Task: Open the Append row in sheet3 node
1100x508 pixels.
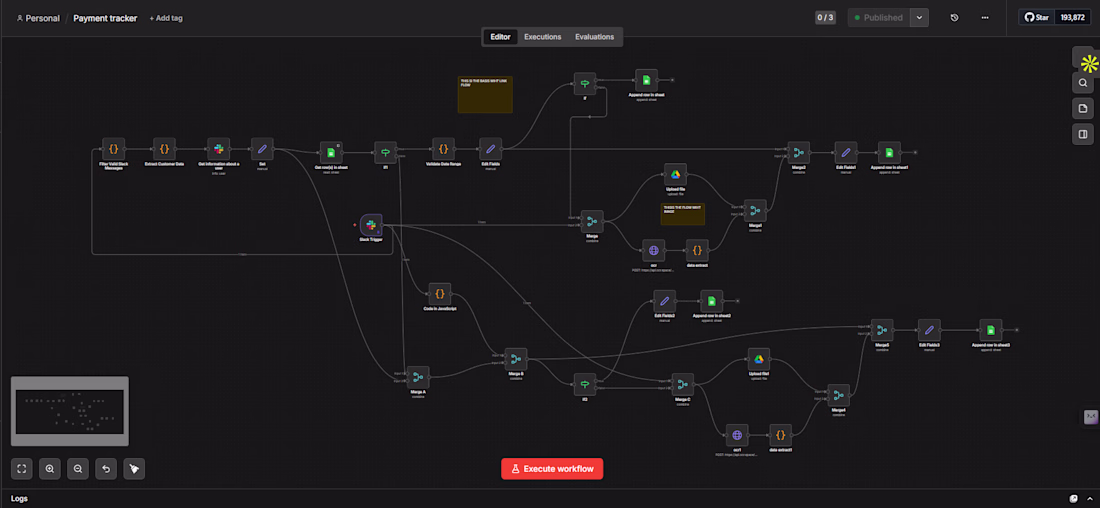Action: coord(991,330)
